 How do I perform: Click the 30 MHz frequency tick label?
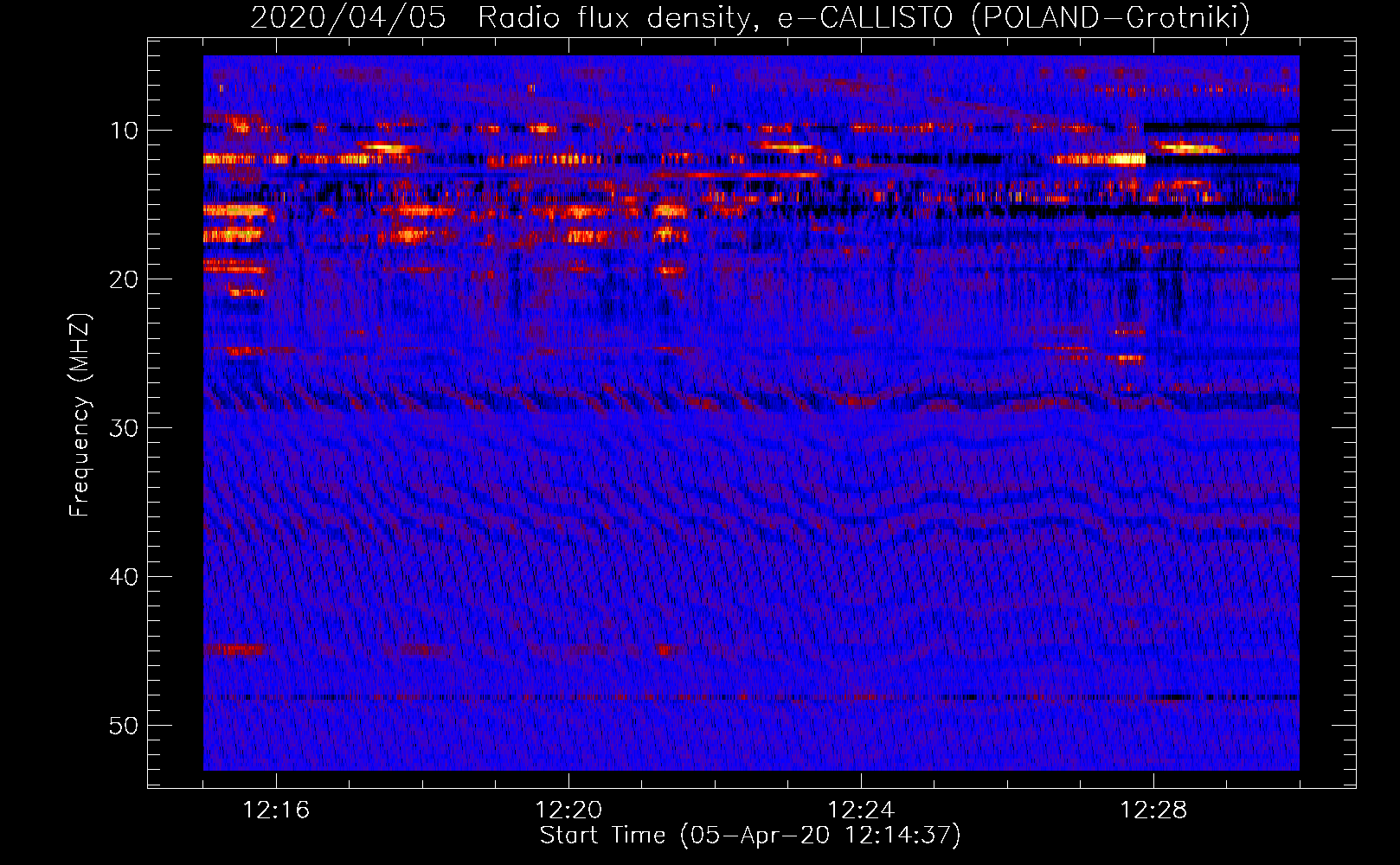tap(125, 428)
